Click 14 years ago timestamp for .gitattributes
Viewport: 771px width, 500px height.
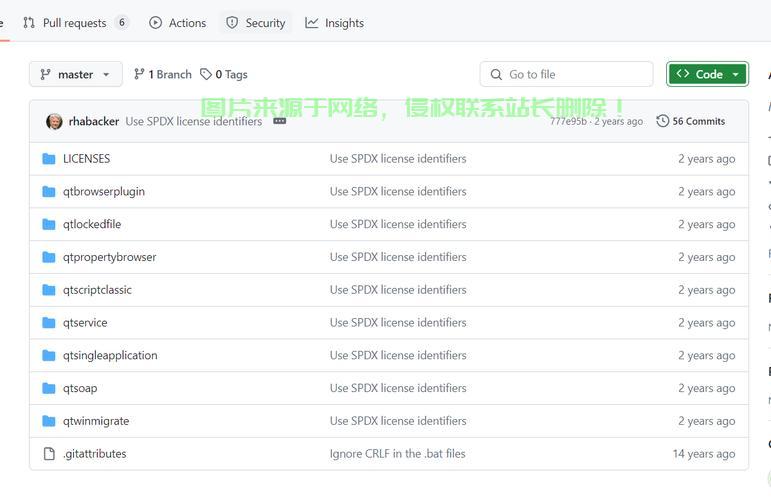(704, 454)
